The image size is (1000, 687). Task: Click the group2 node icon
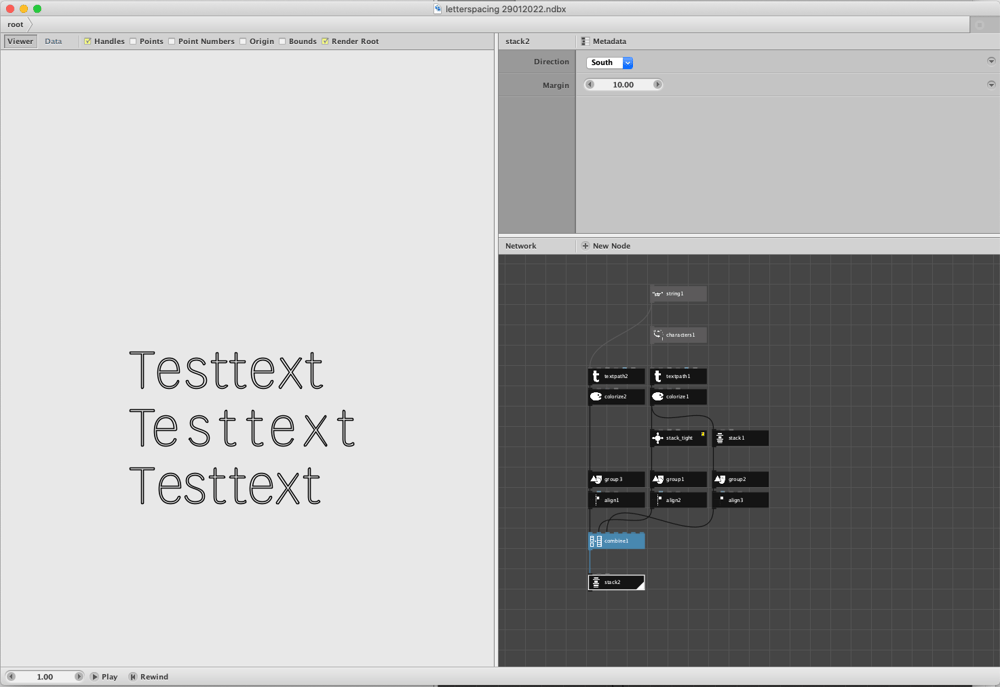[x=719, y=479]
